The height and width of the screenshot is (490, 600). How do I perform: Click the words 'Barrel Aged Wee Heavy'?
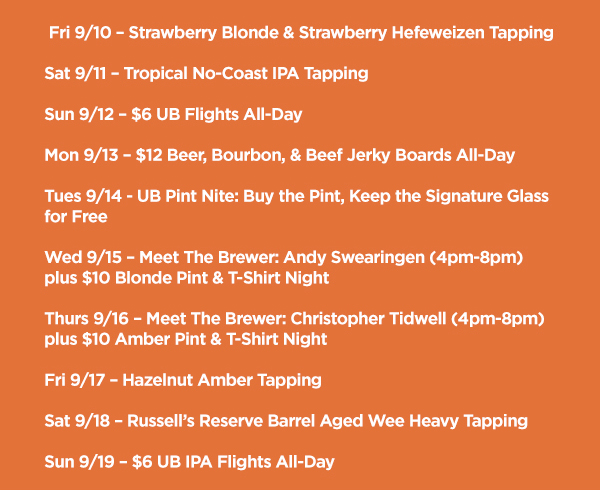363,421
